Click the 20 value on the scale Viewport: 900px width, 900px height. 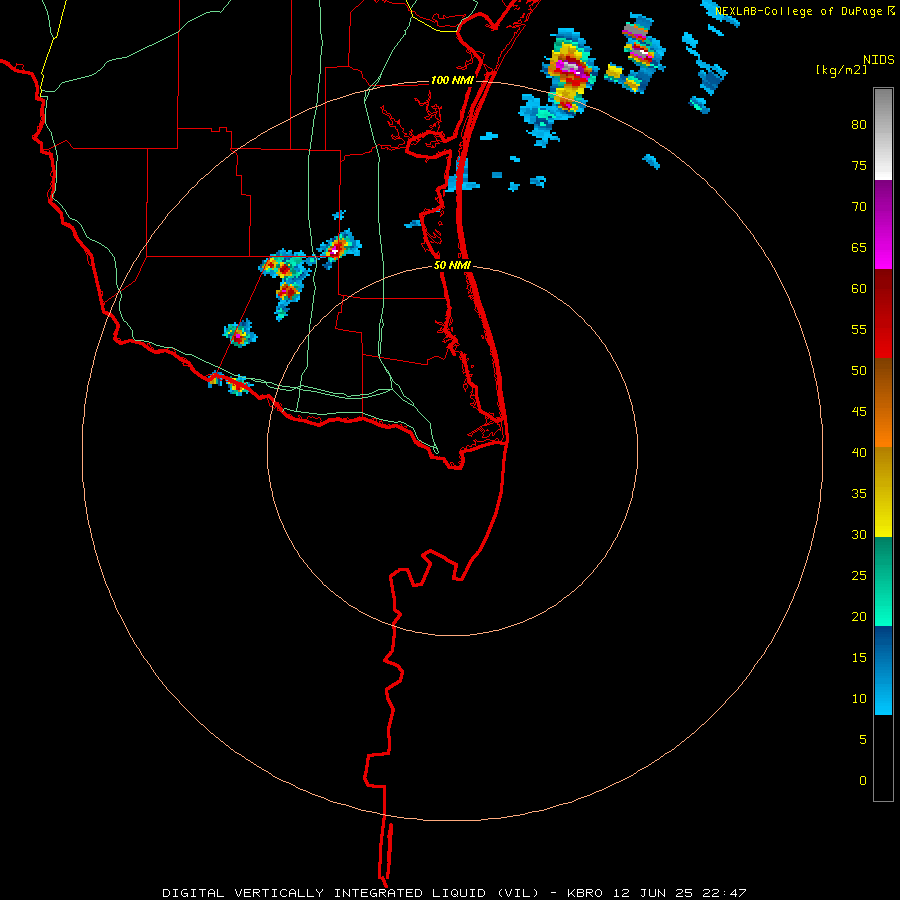(859, 616)
